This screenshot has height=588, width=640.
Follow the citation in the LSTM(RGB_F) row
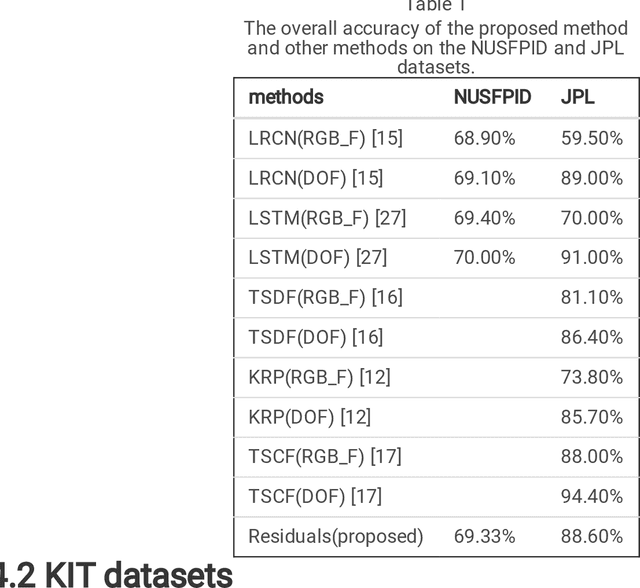(x=390, y=217)
